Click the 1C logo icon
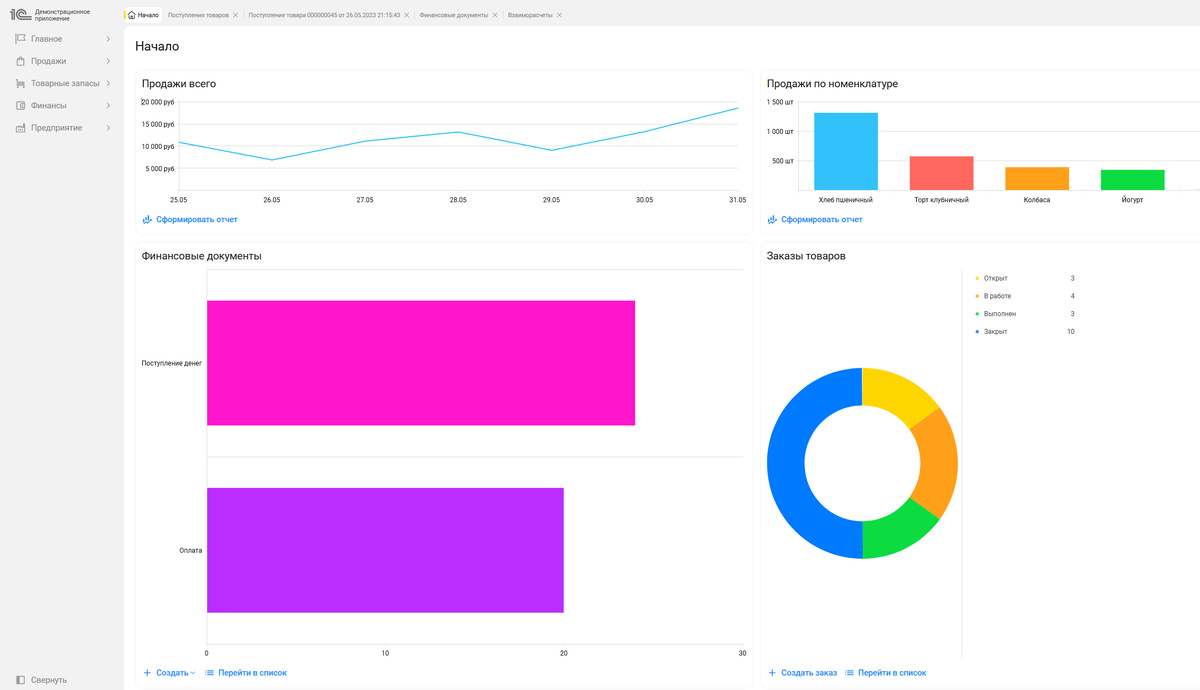The image size is (1200, 690). (x=20, y=15)
